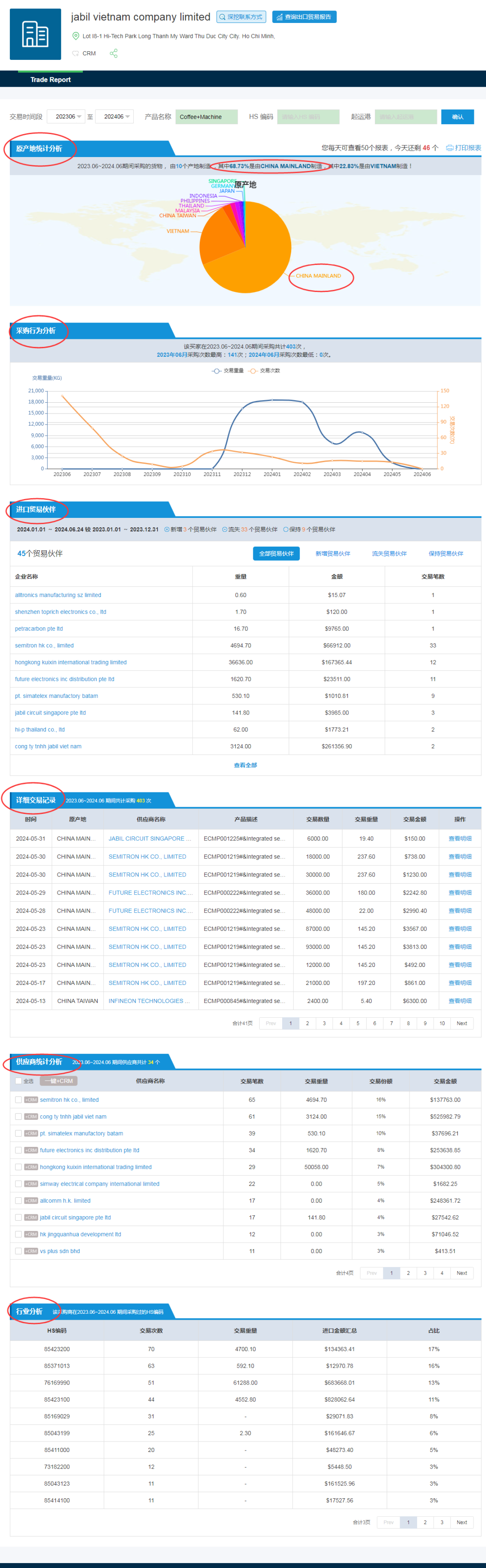Tick checkbox for allcomm h.k. limited
486x1568 pixels.
click(18, 1201)
